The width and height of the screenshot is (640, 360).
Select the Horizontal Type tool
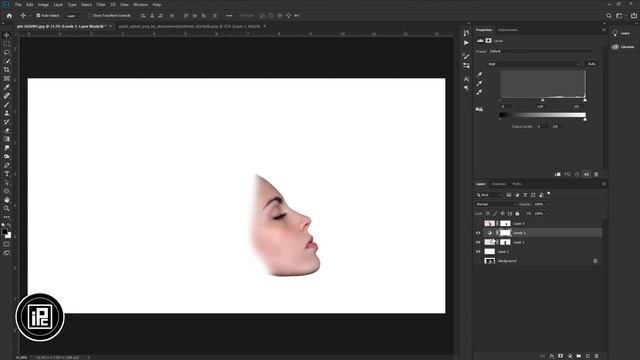click(7, 174)
